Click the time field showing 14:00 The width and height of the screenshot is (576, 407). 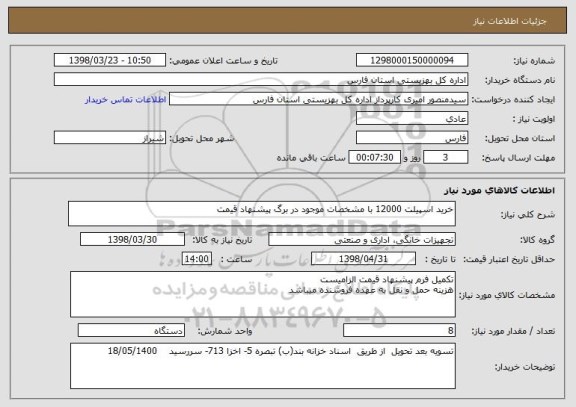197,259
